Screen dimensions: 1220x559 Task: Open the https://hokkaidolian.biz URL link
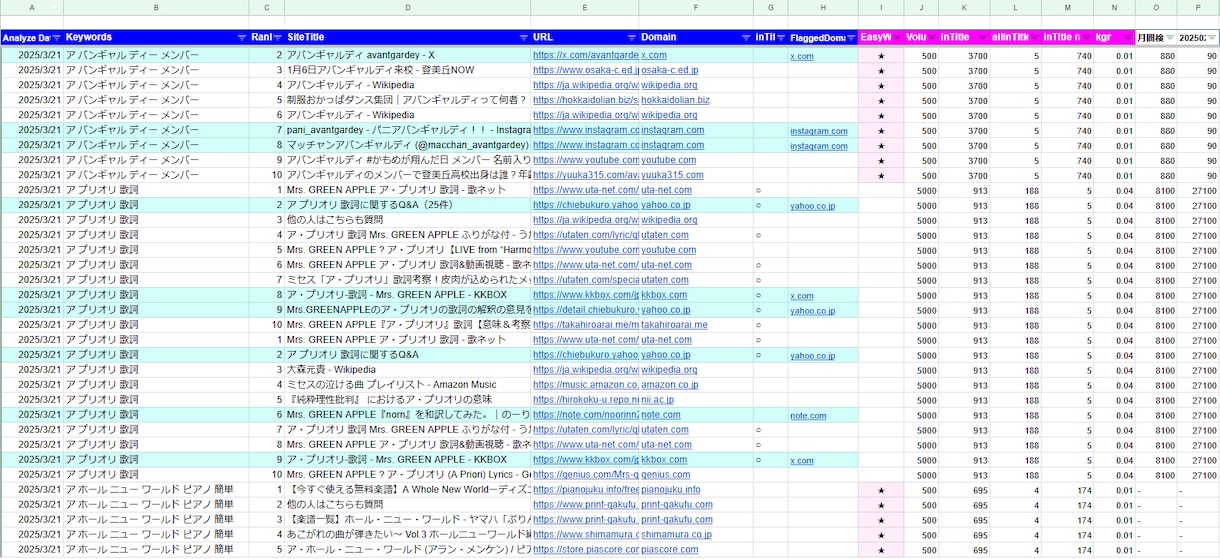coord(585,100)
